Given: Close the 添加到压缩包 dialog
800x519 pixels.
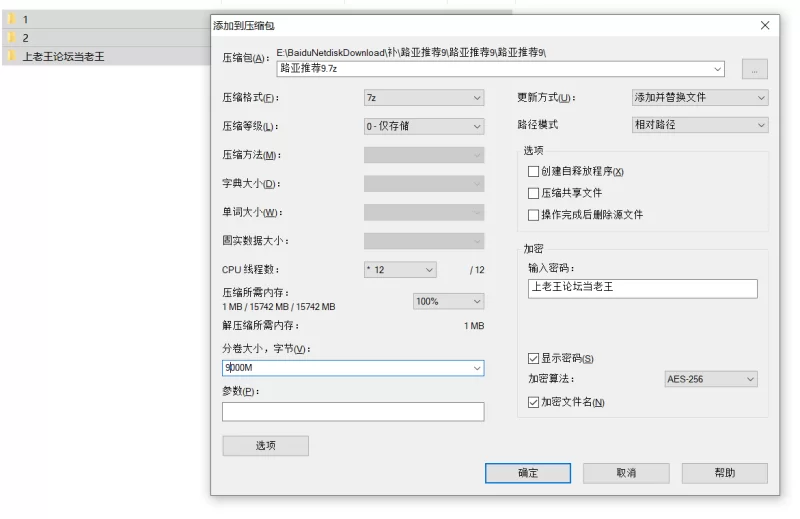Looking at the screenshot, I should click(x=765, y=26).
